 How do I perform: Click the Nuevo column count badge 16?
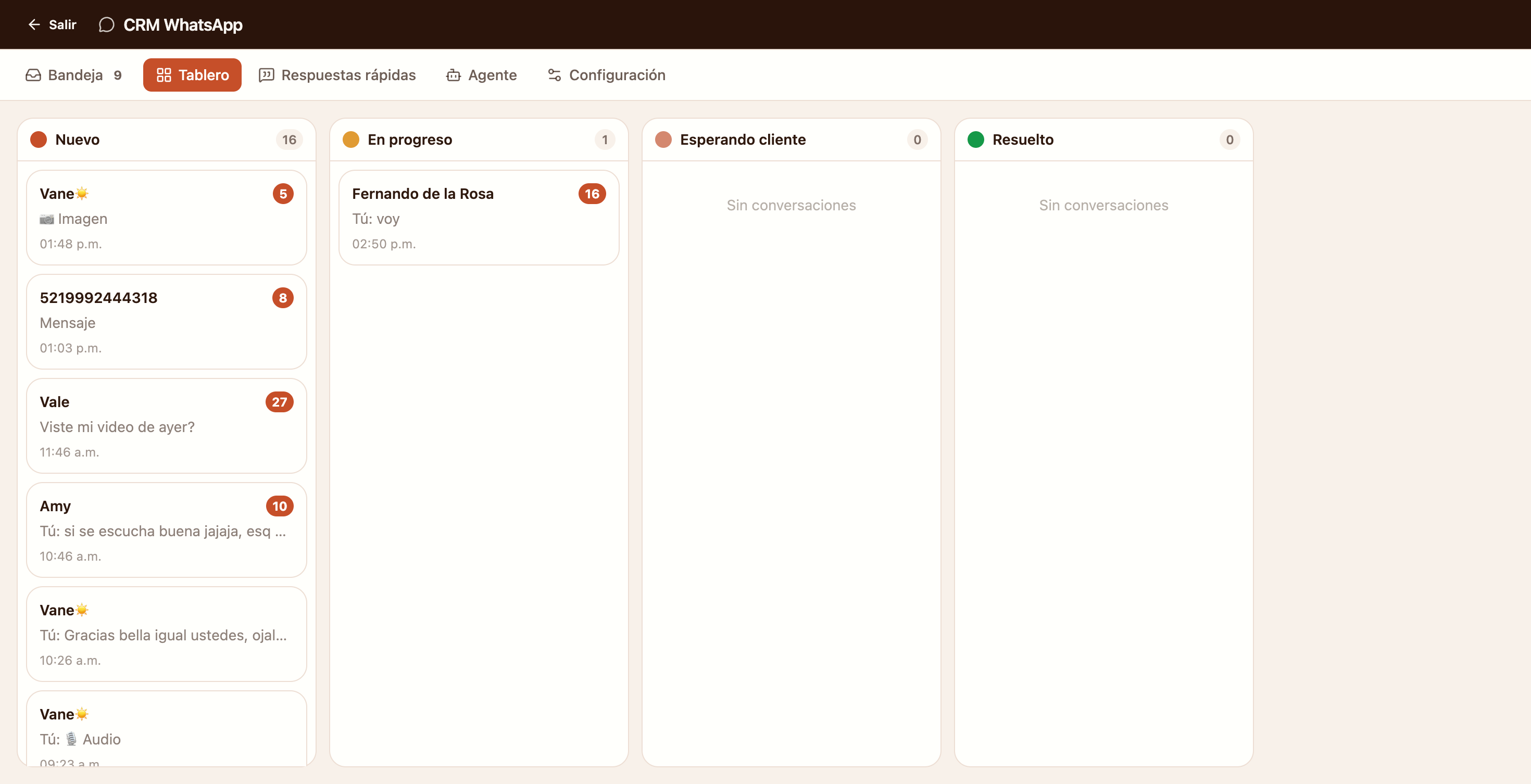(290, 140)
